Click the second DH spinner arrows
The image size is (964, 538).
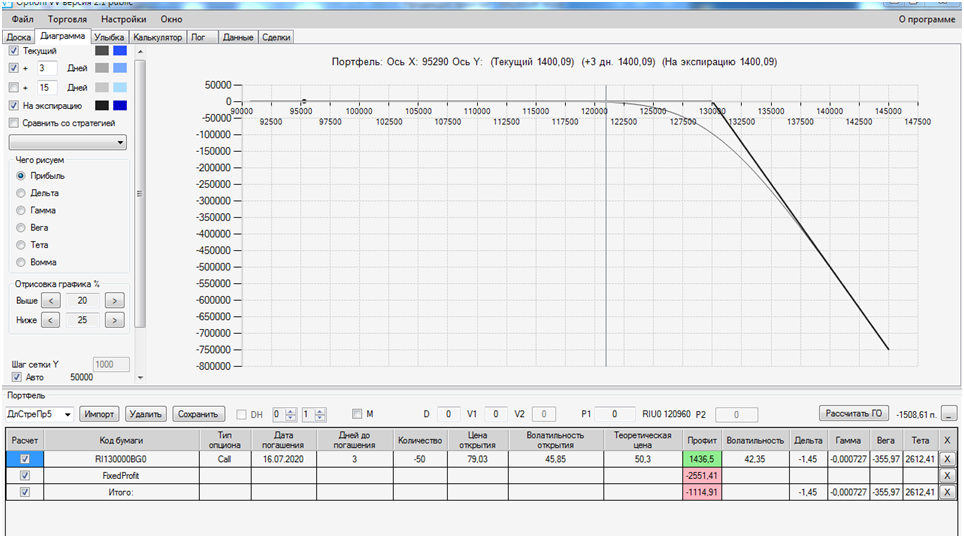(320, 414)
